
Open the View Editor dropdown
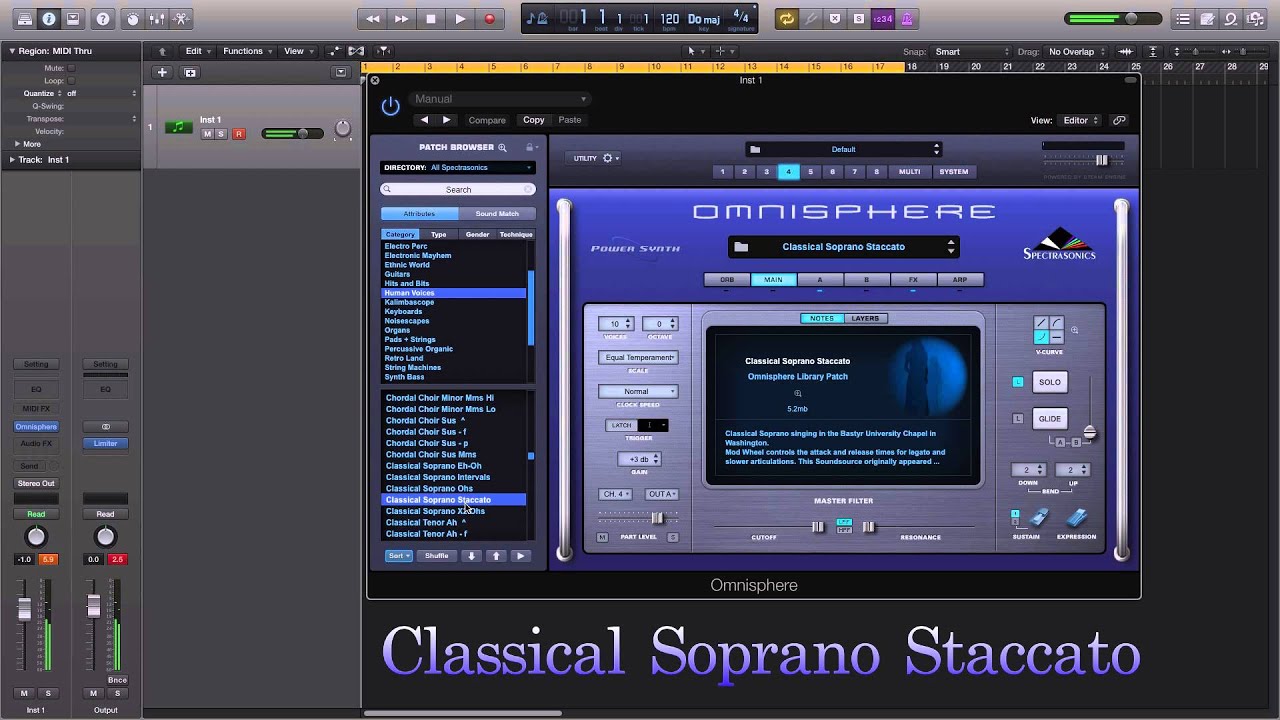1080,120
